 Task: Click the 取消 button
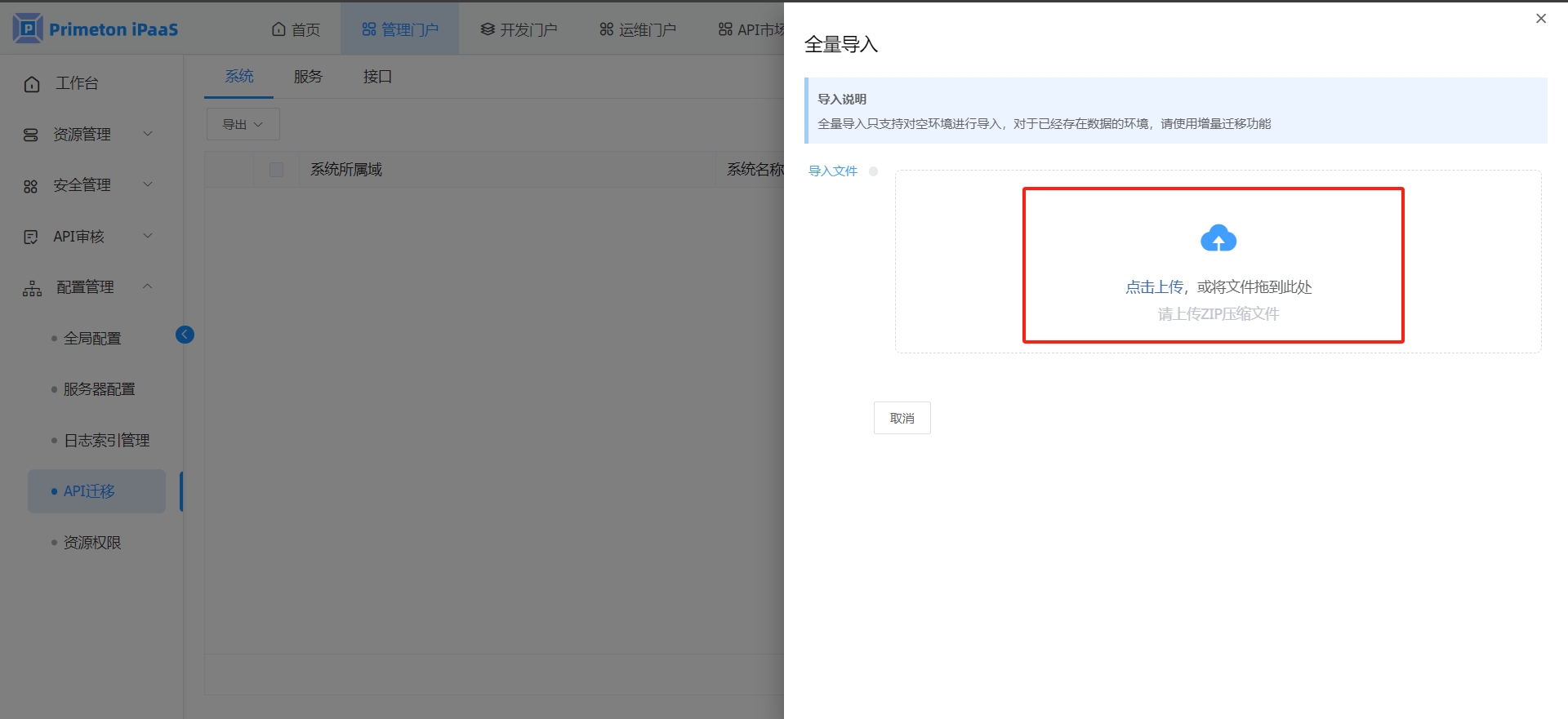coord(902,418)
